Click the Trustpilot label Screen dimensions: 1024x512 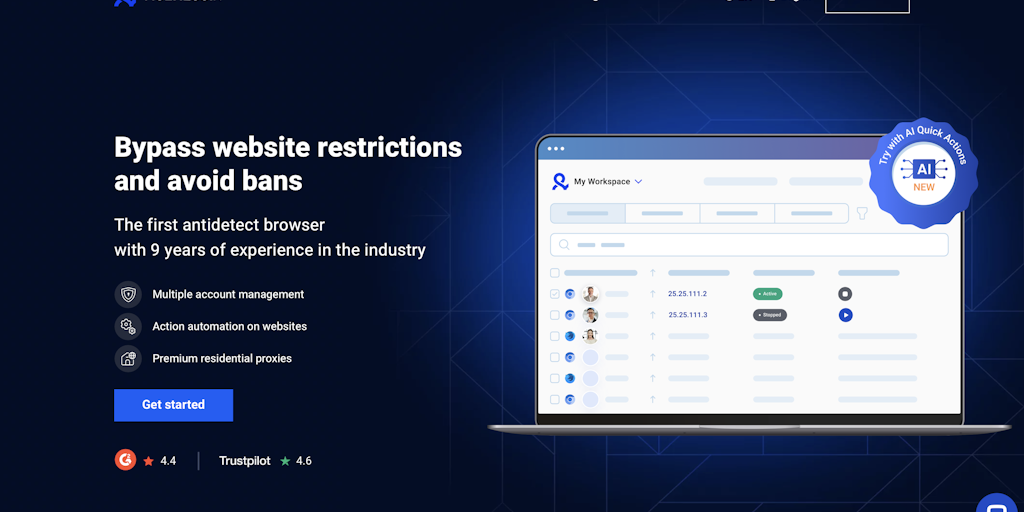pyautogui.click(x=245, y=460)
